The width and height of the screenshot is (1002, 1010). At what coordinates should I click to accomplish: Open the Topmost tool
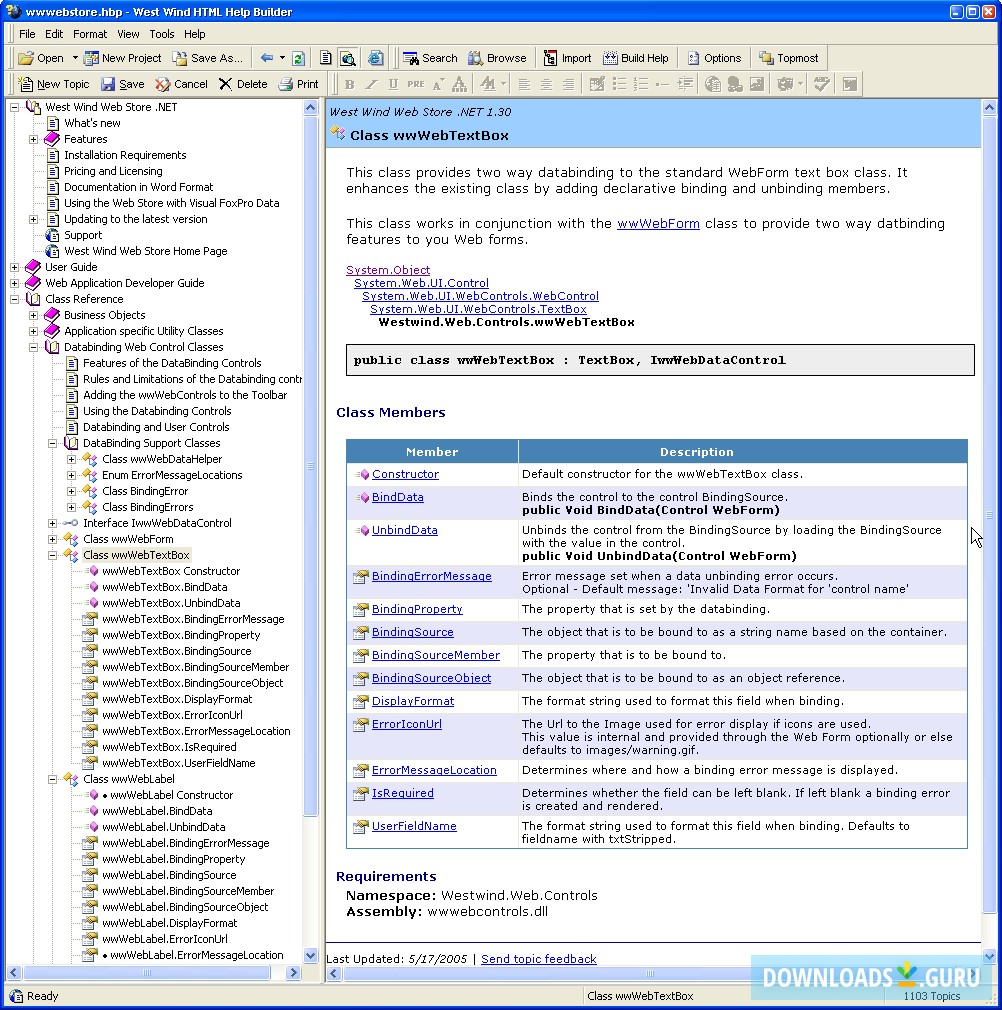coord(789,57)
